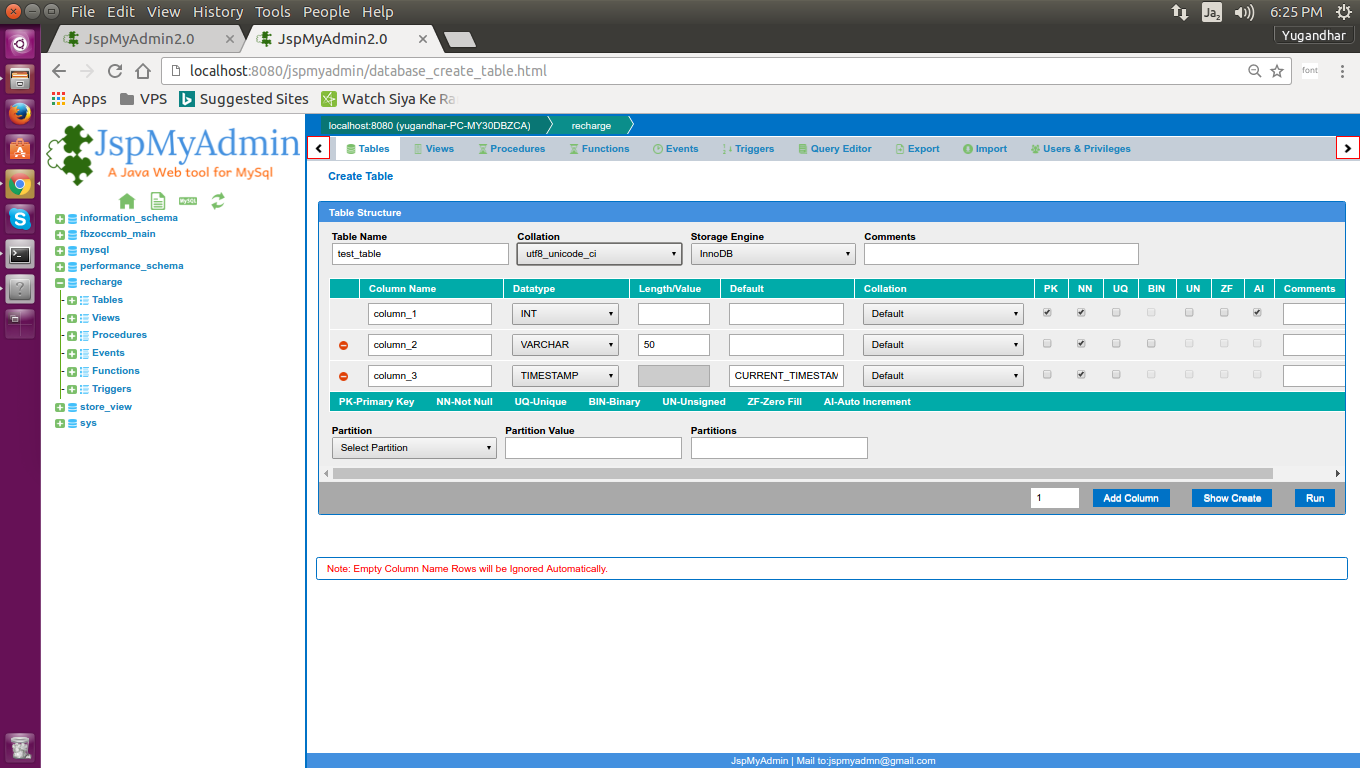The height and width of the screenshot is (768, 1360).
Task: Open the Storage Engine dropdown
Action: 772,253
